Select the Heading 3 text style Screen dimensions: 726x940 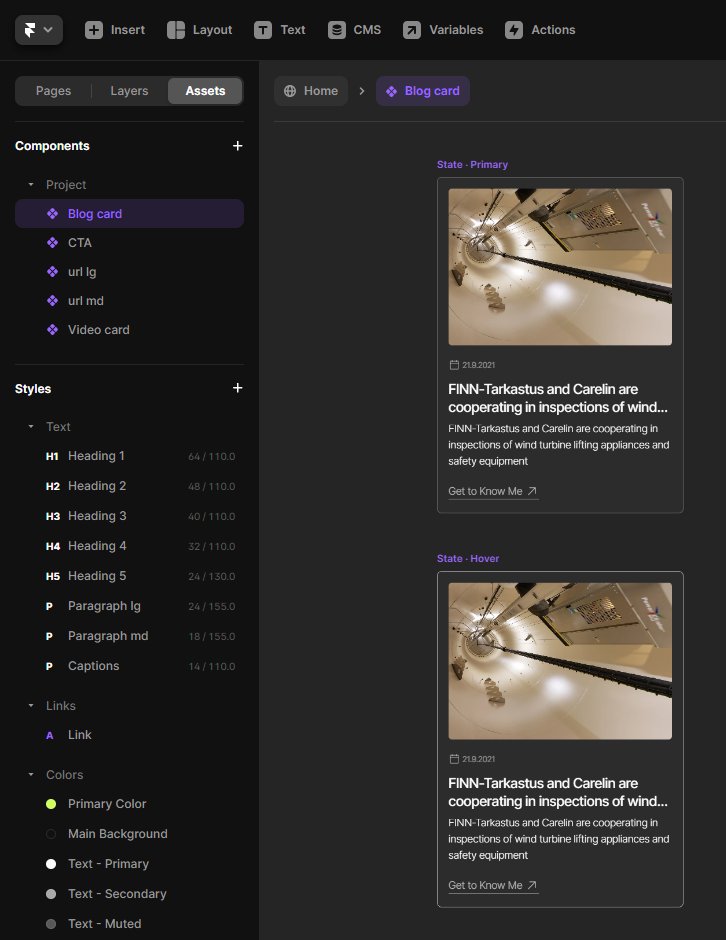click(x=129, y=516)
